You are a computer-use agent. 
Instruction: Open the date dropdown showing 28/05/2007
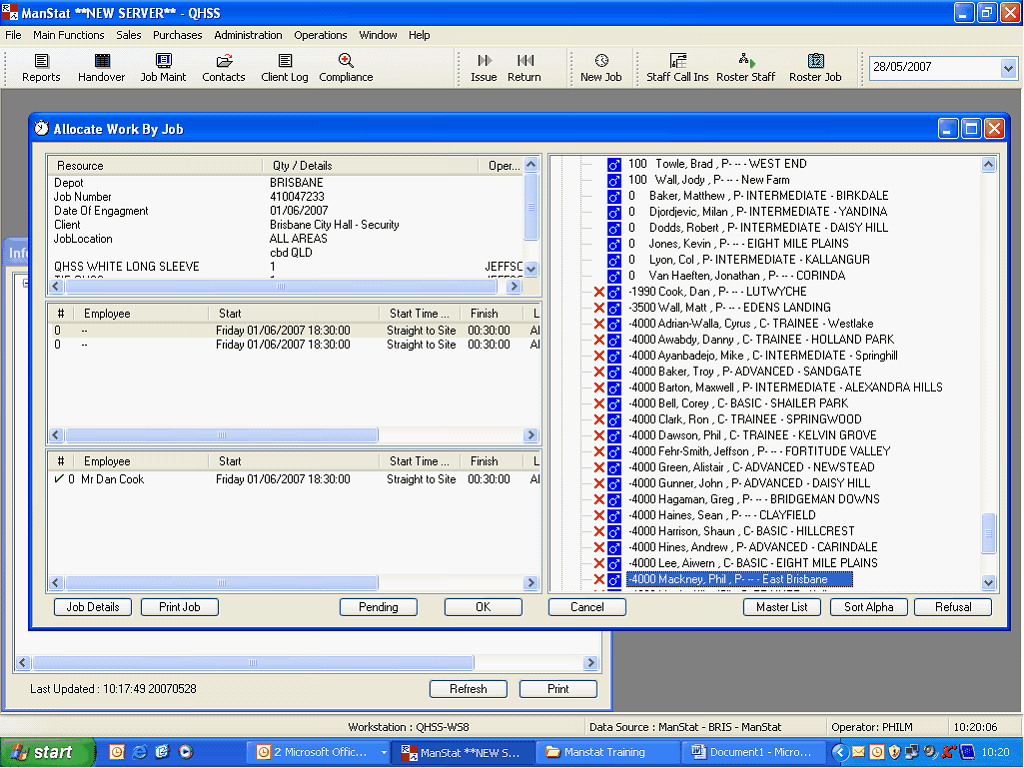pos(1008,68)
